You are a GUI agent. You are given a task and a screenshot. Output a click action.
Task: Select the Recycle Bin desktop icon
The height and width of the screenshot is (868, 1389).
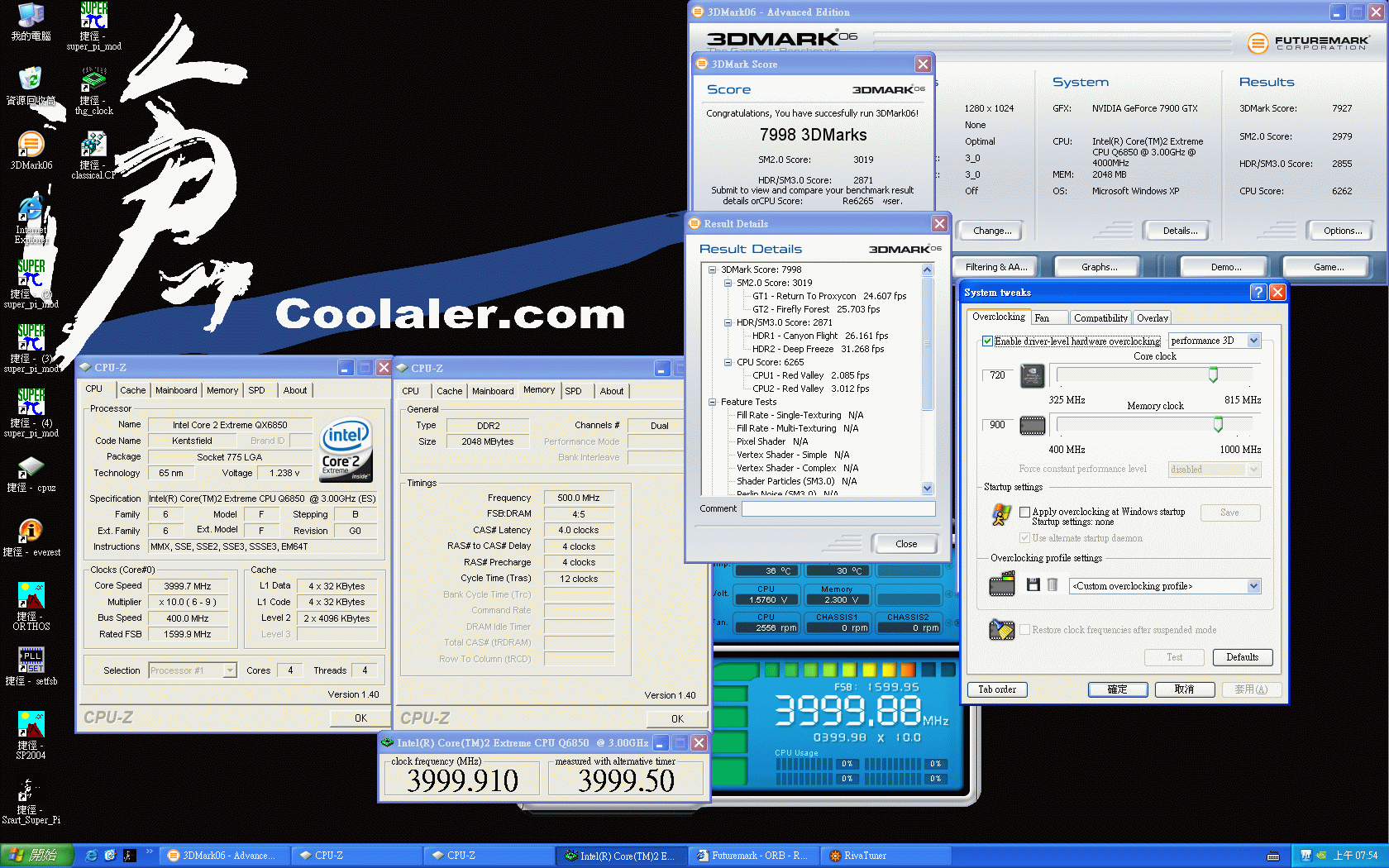coord(31,86)
